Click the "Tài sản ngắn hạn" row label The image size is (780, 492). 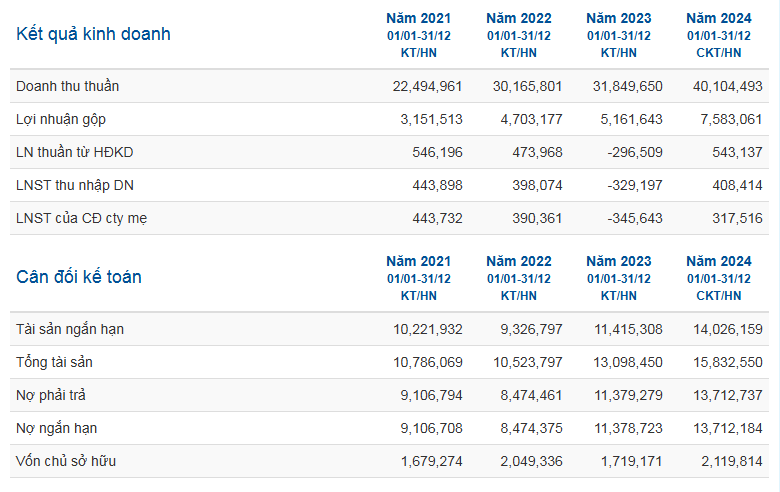(70, 329)
